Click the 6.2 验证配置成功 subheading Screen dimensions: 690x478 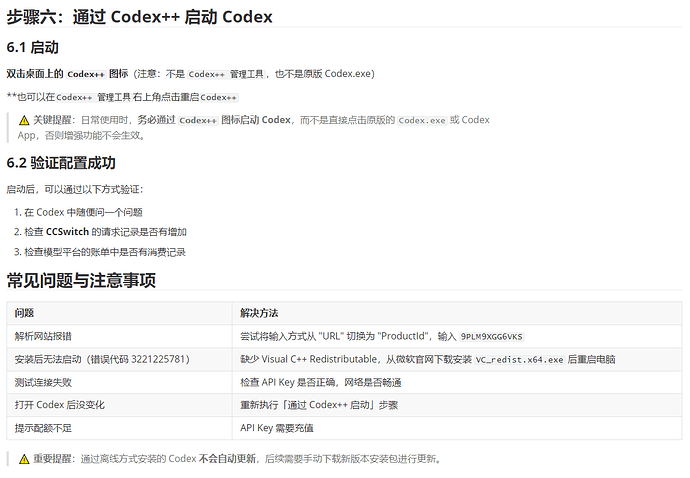61,163
